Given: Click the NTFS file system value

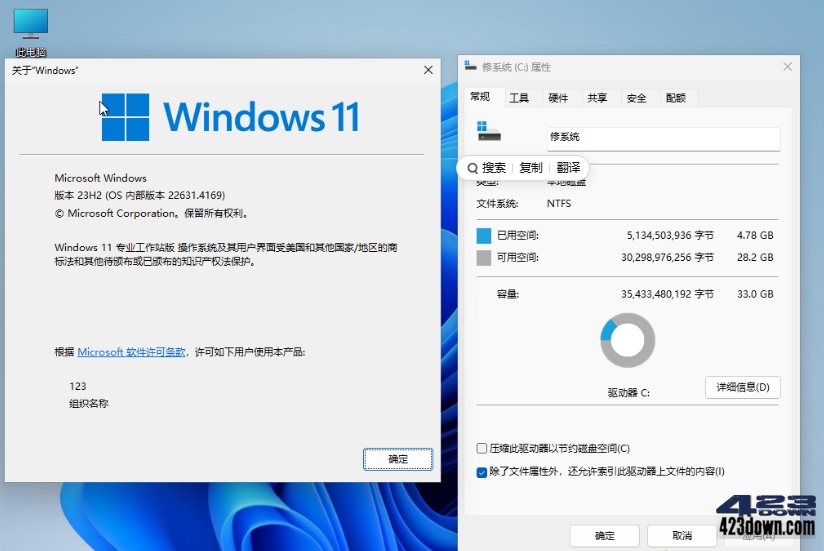Looking at the screenshot, I should 559,204.
